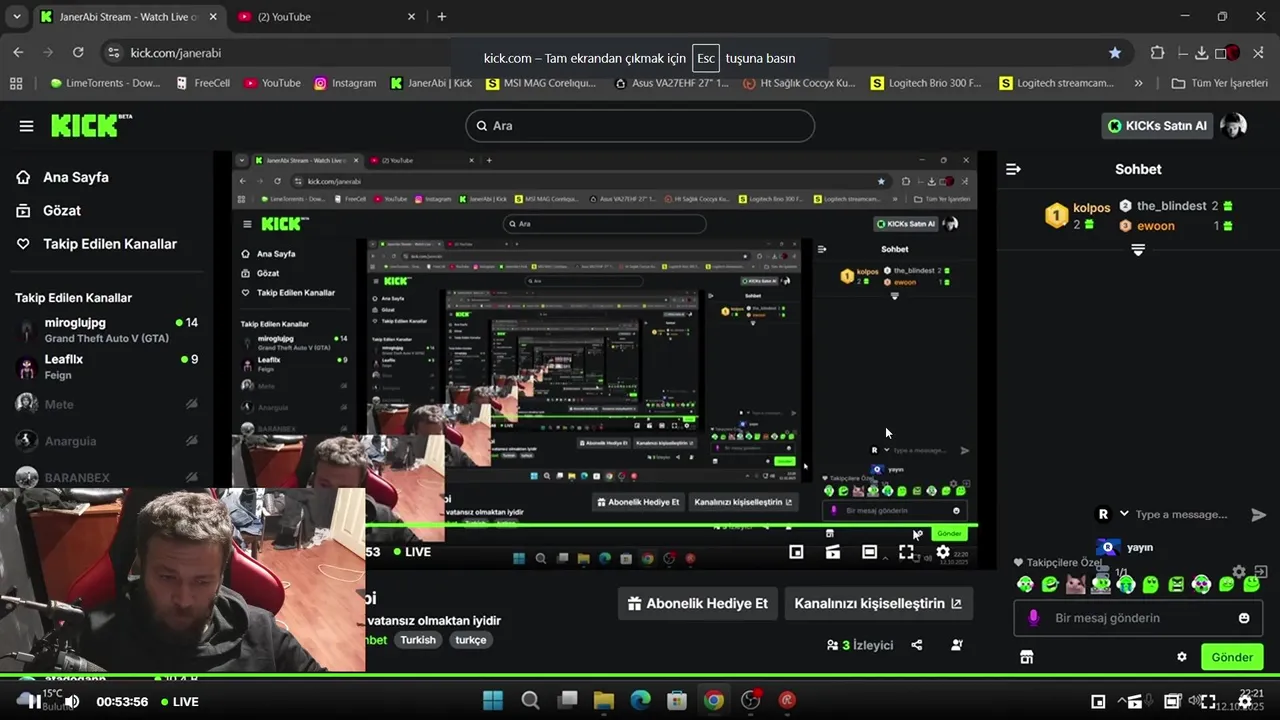Open the FreeCell bookmark

pos(203,83)
